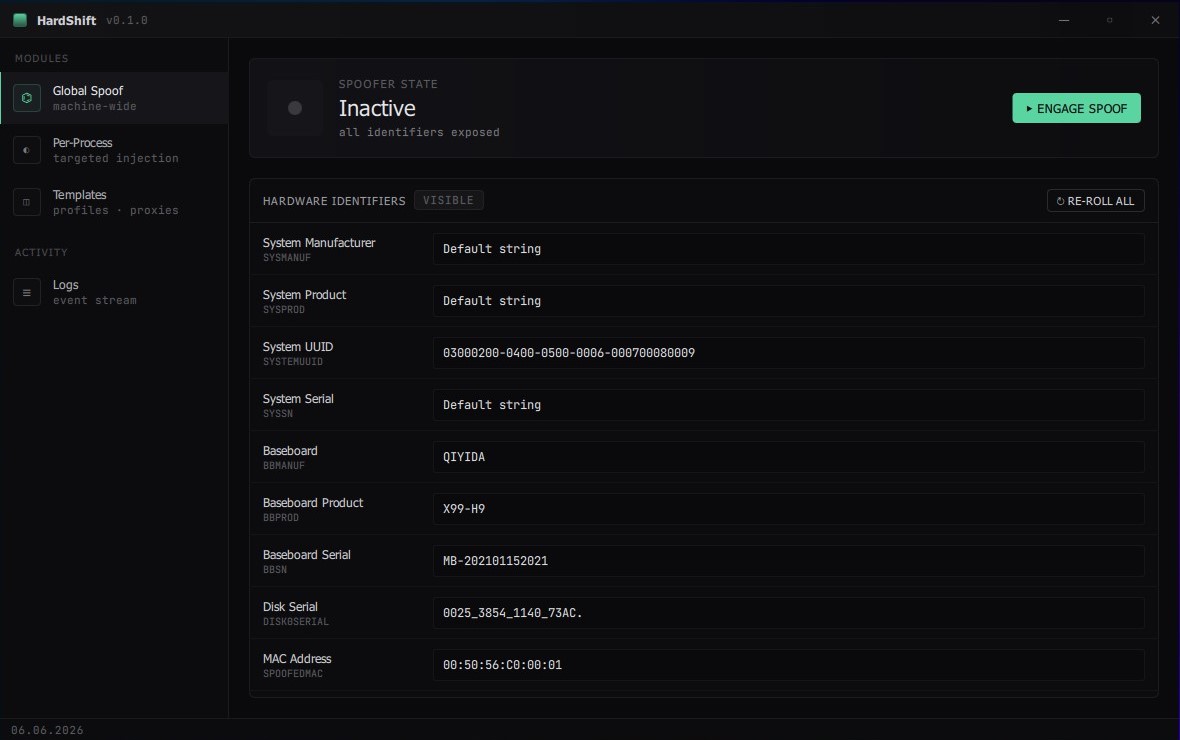Click the System UUID value field
Screen dimensions: 1180x740
pos(789,352)
